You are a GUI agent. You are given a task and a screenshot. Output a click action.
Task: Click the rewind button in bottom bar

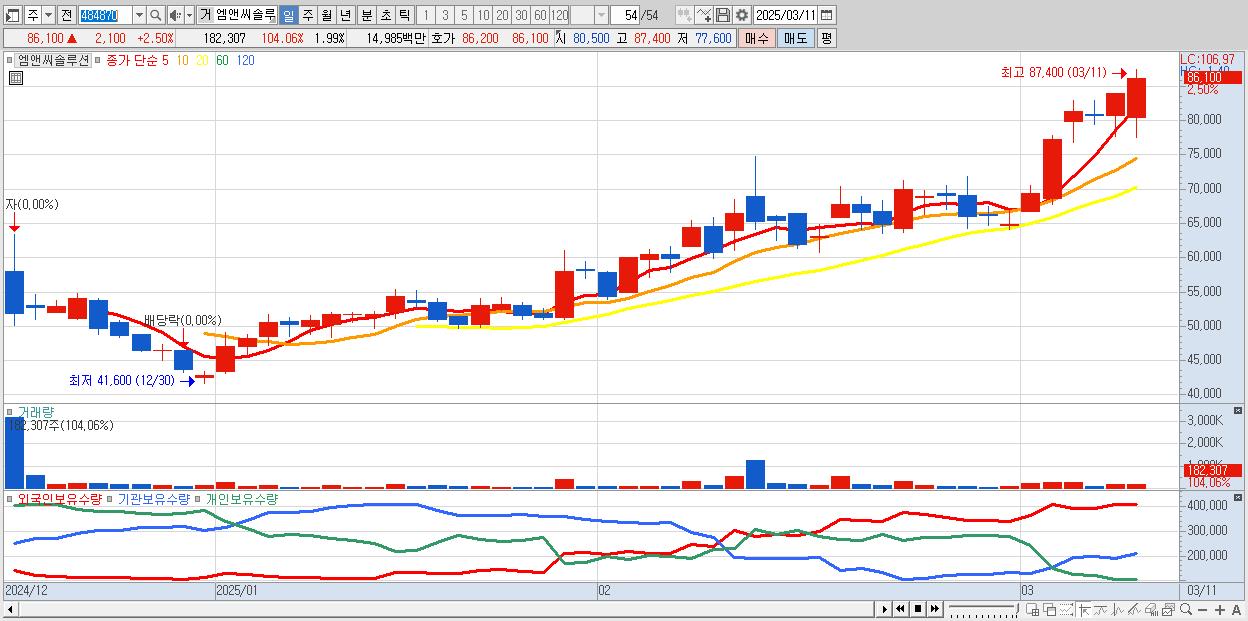[900, 609]
